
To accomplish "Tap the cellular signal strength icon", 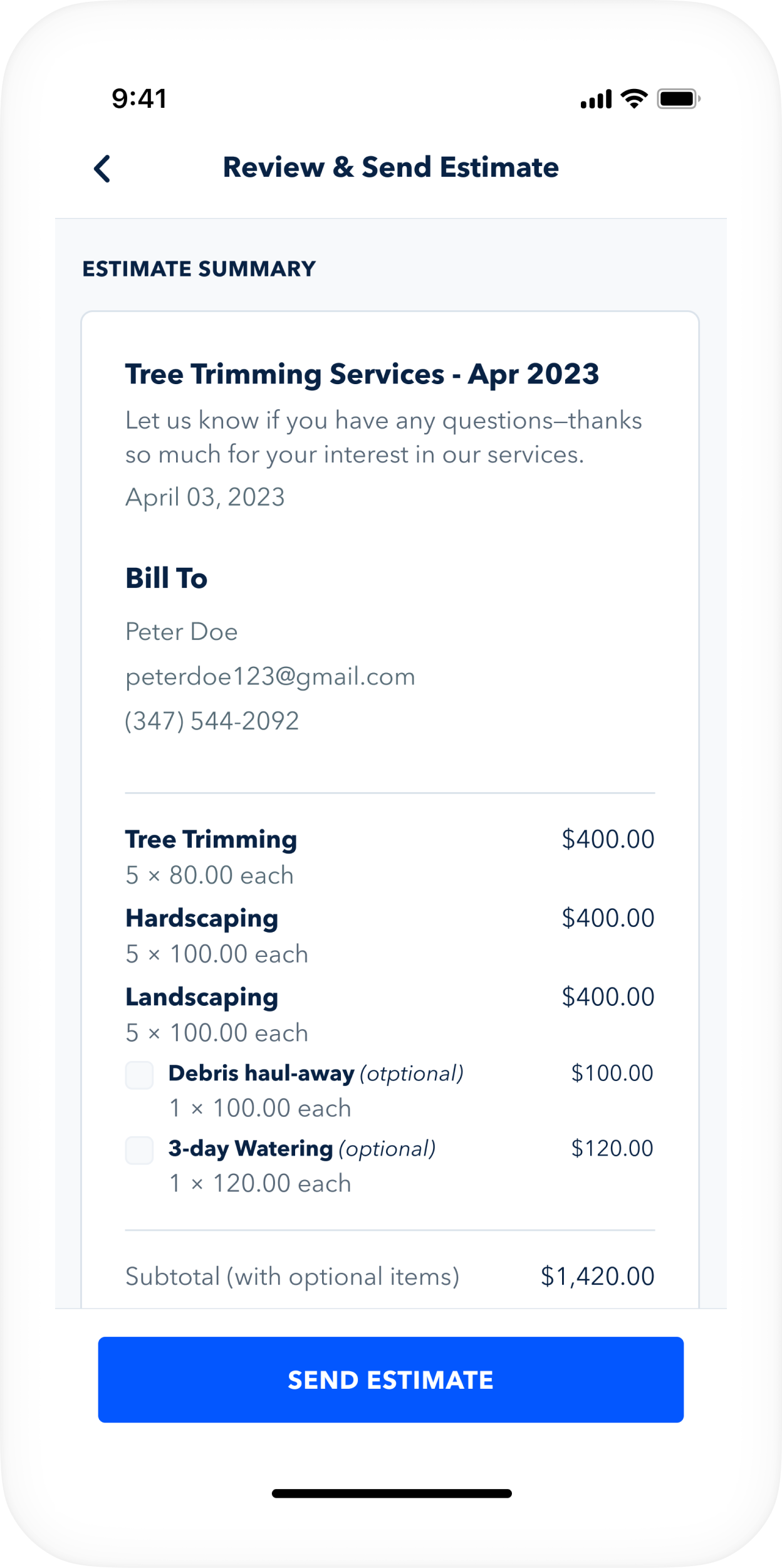I will (595, 99).
